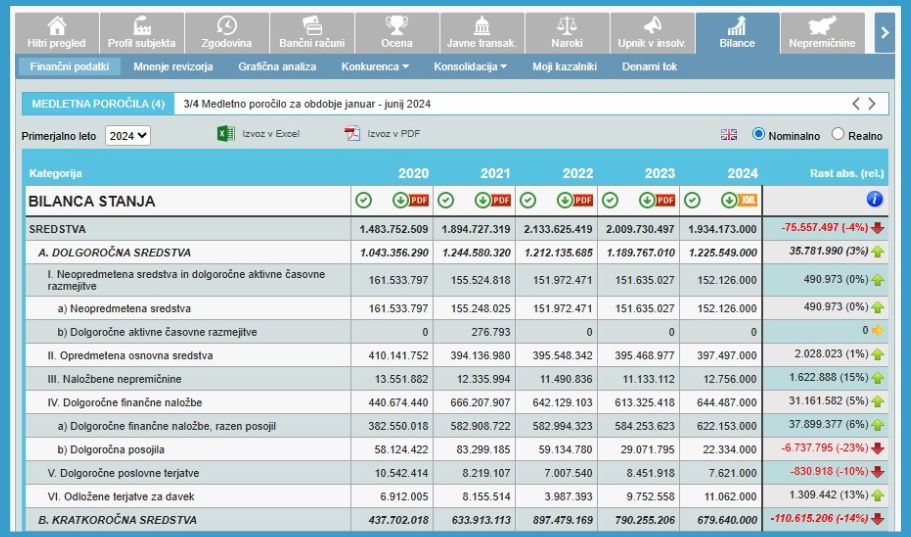This screenshot has height=537, width=911.
Task: Open the Javne transak. tab
Action: 482,33
